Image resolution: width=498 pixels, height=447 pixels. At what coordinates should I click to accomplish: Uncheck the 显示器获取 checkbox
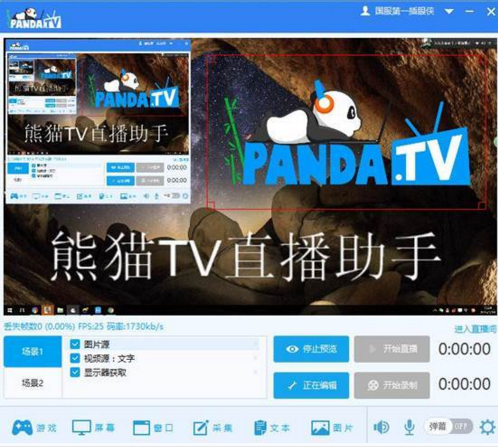[75, 372]
